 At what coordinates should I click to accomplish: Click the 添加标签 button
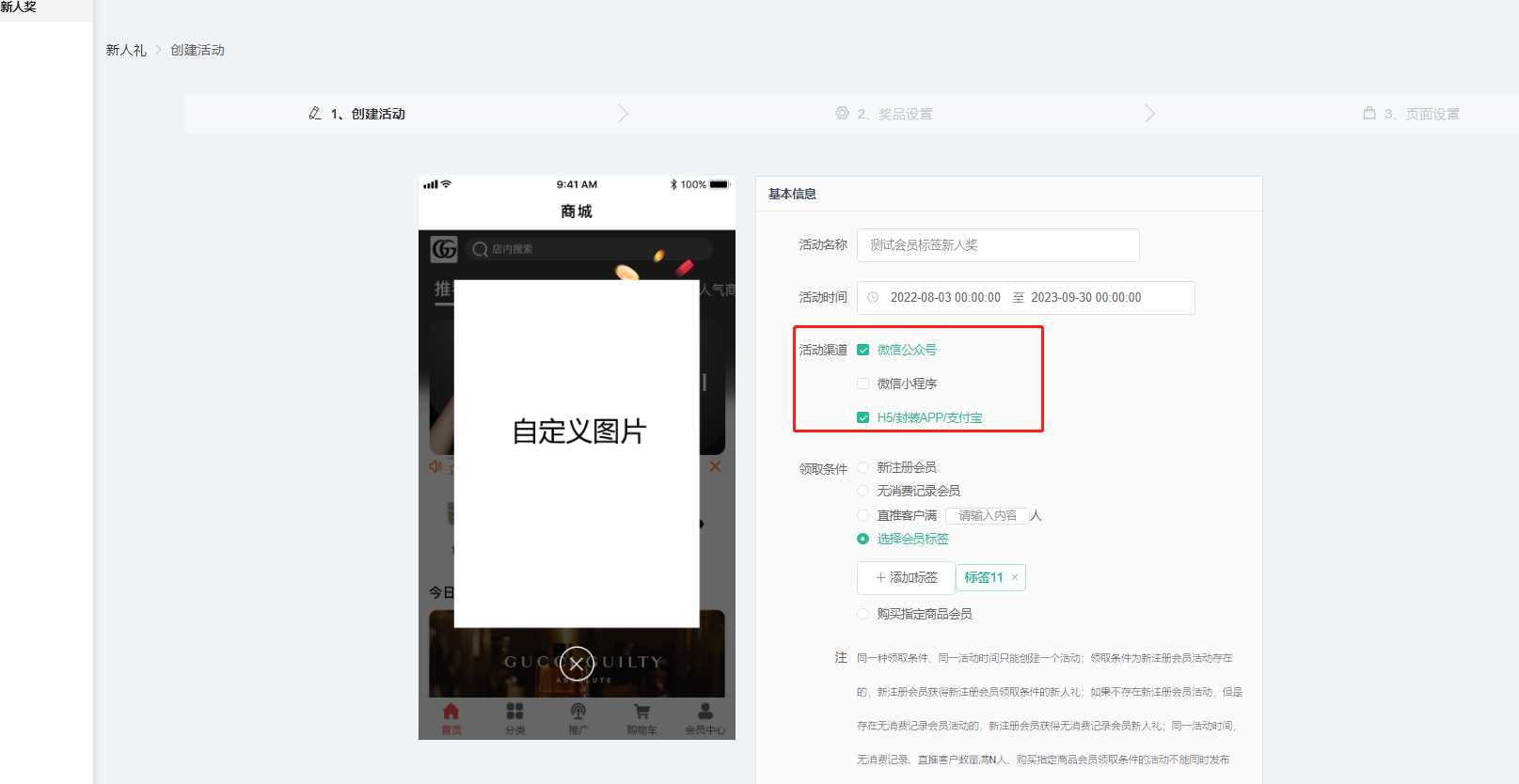click(x=906, y=577)
